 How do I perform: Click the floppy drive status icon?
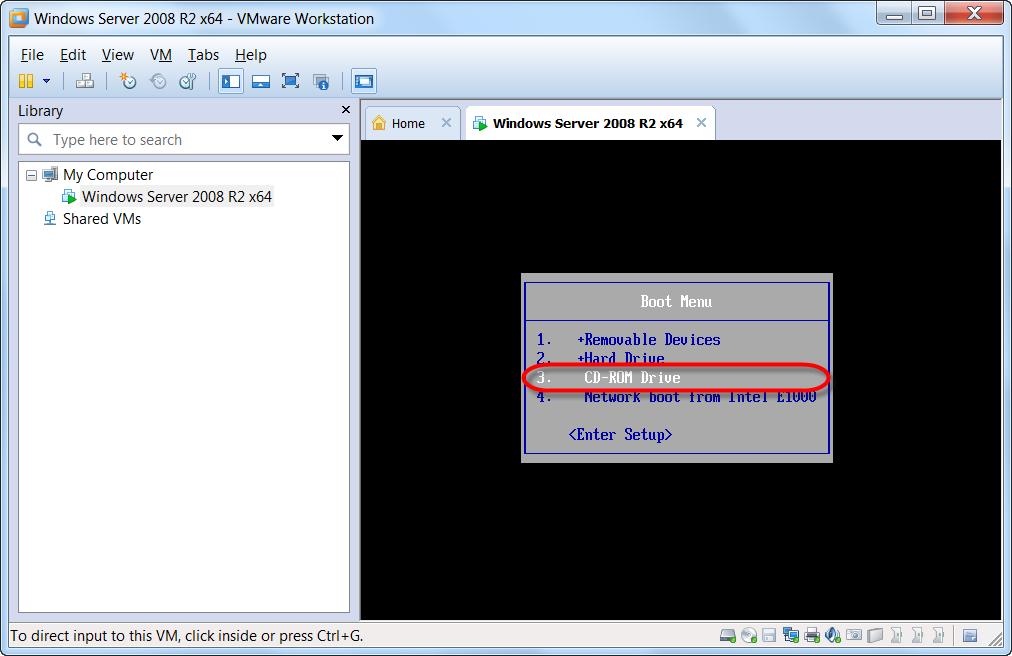pos(769,636)
